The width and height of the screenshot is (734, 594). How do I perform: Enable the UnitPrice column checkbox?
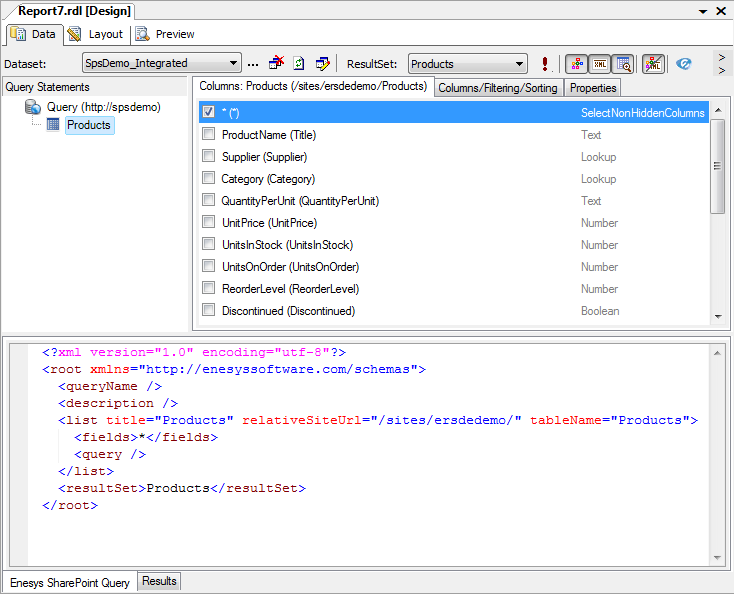[x=209, y=222]
